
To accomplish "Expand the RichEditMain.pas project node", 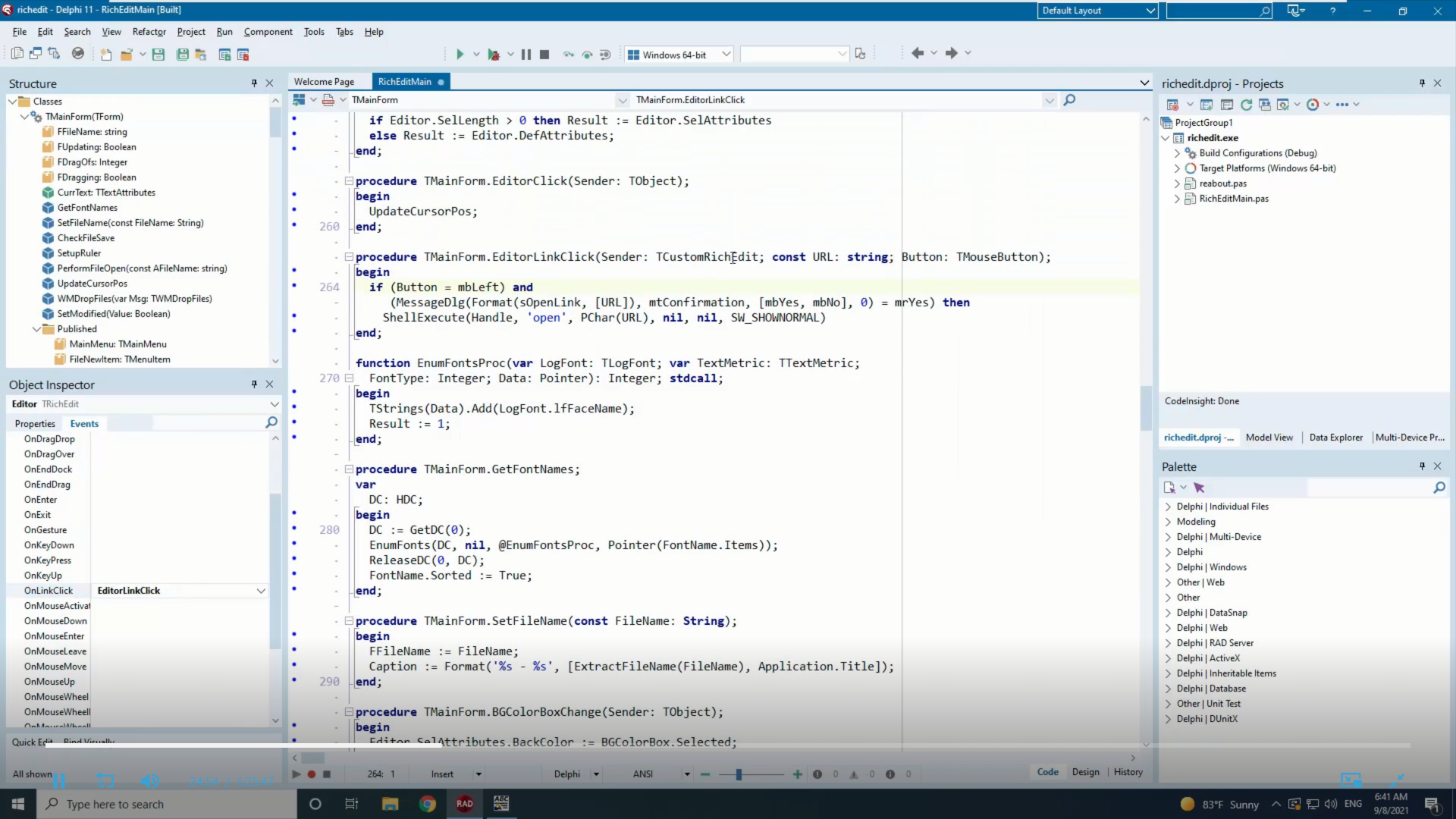I will tap(1177, 199).
